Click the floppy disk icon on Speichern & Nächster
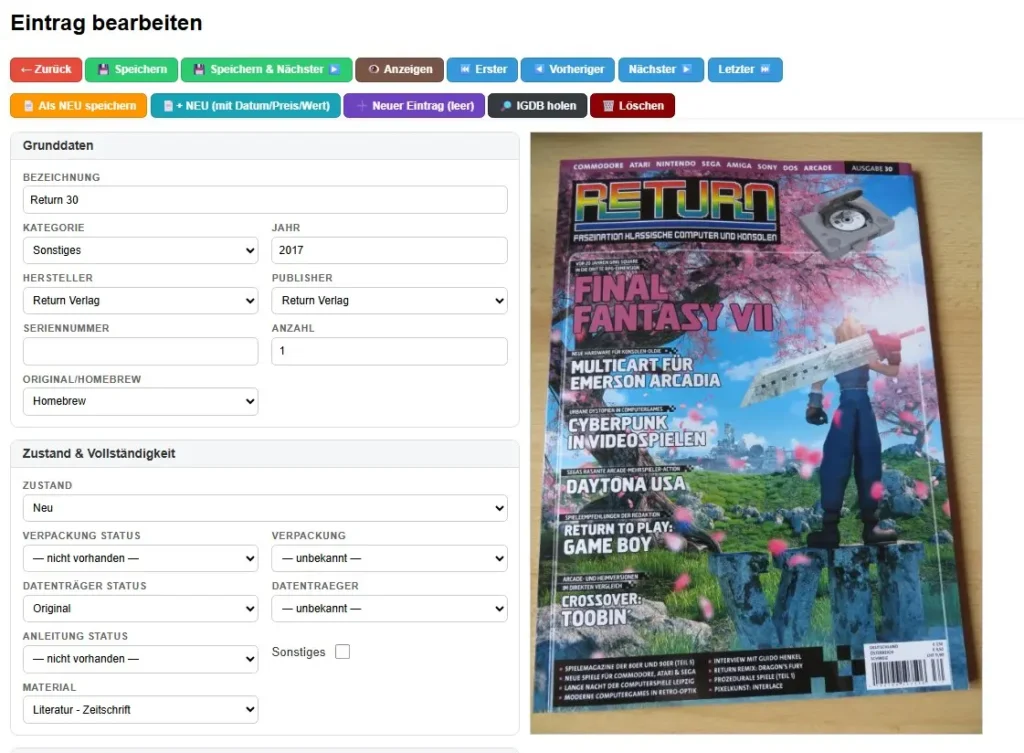 (199, 69)
